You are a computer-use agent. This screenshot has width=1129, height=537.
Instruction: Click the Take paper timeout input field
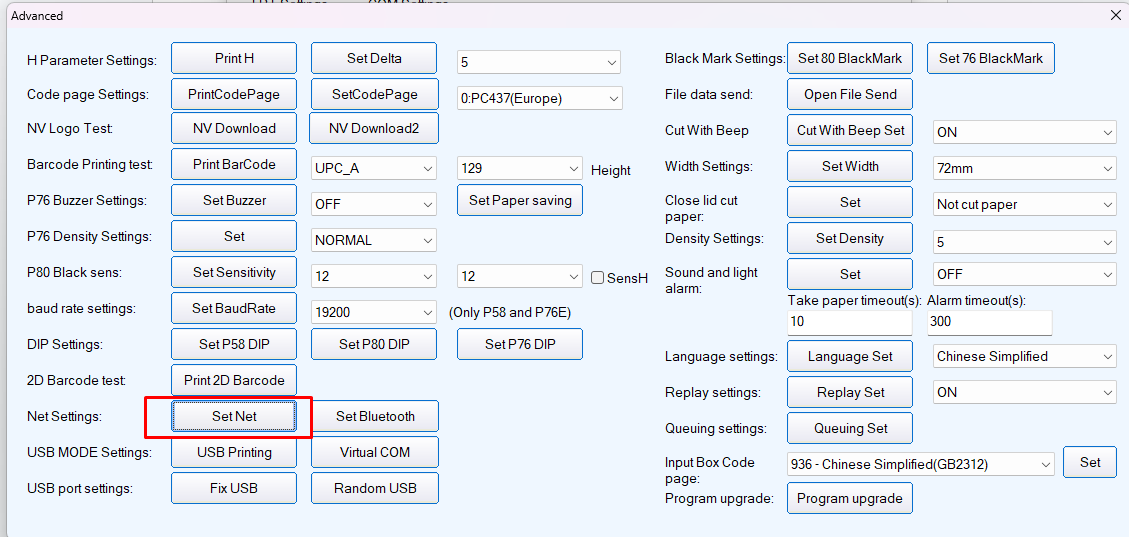point(849,322)
